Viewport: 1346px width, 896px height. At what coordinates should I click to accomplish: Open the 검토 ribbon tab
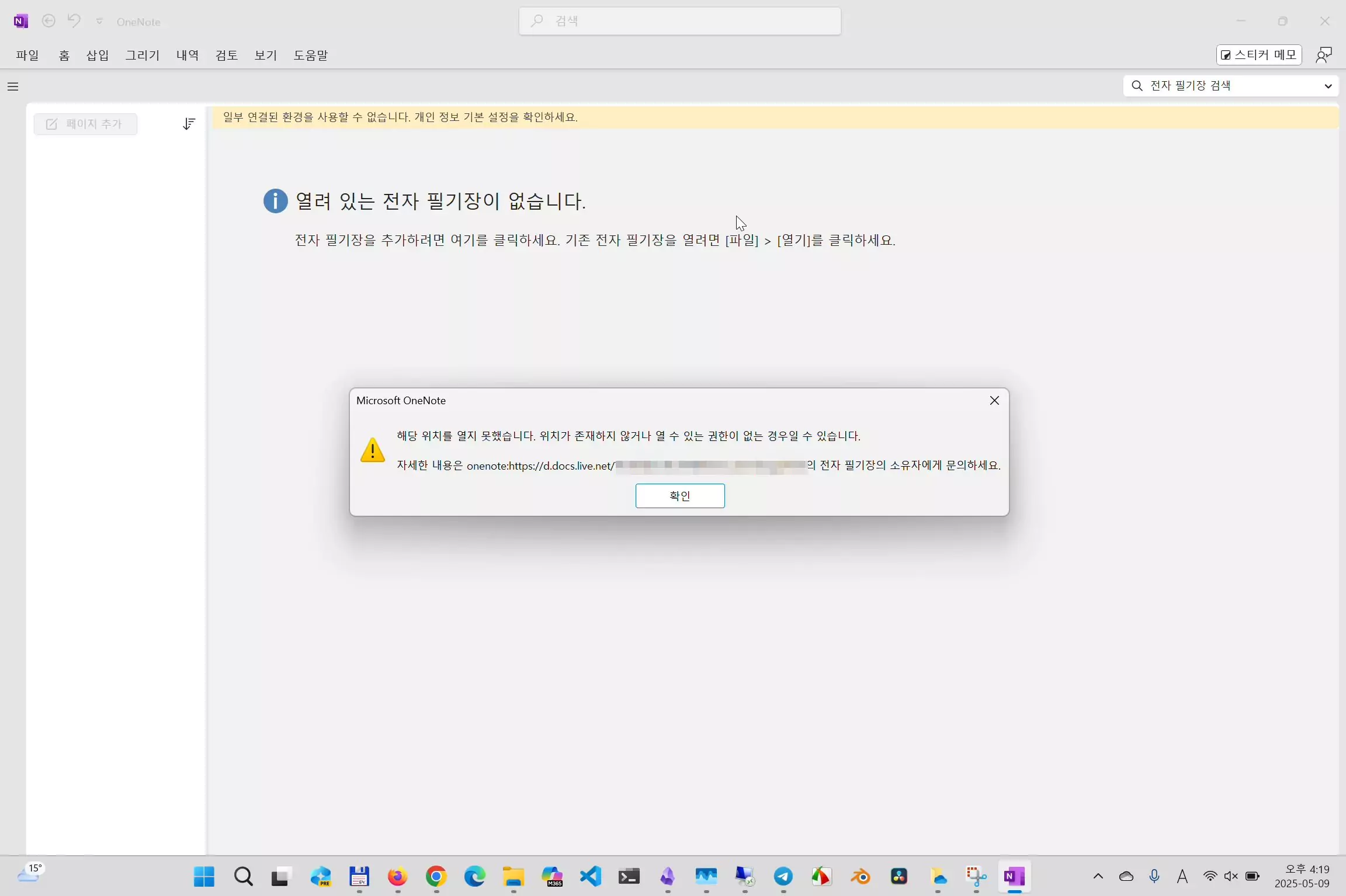(x=227, y=55)
